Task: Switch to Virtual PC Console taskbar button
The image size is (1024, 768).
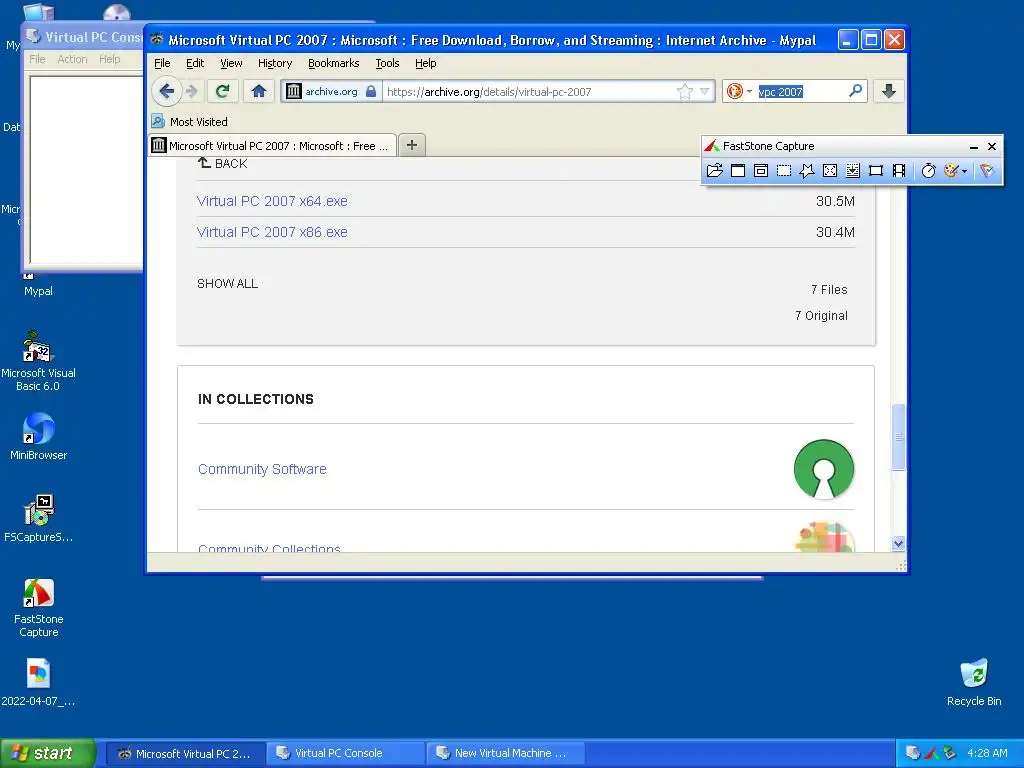Action: click(x=345, y=753)
